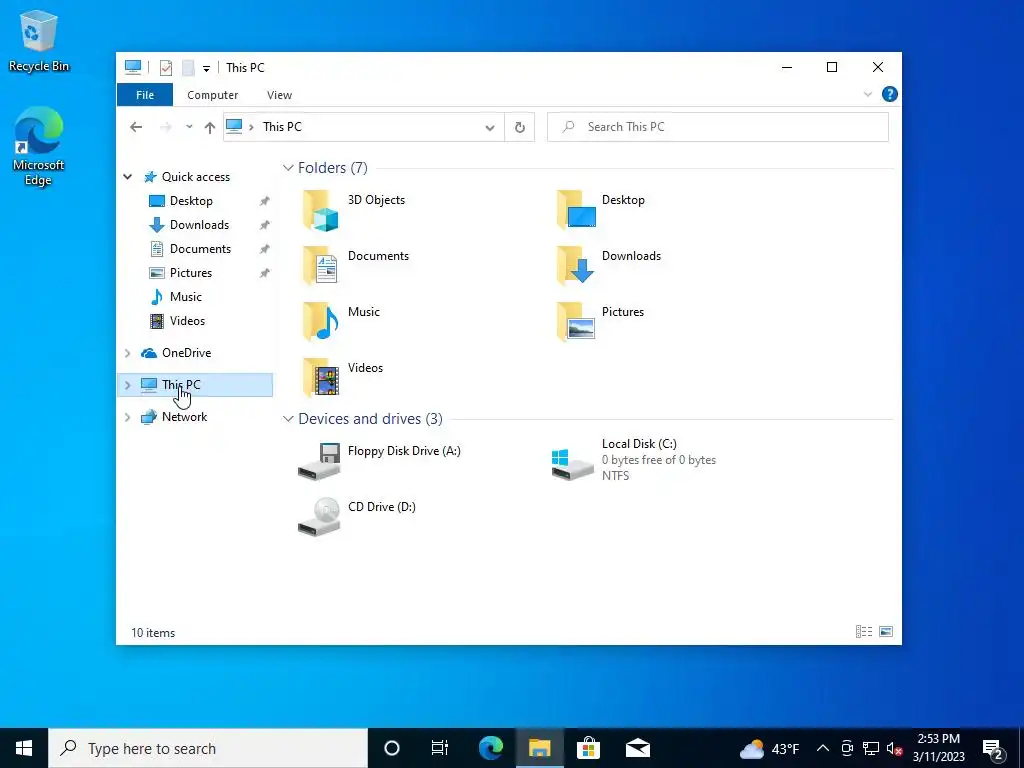This screenshot has height=768, width=1024.
Task: Switch to details view icon in status bar
Action: (x=864, y=632)
